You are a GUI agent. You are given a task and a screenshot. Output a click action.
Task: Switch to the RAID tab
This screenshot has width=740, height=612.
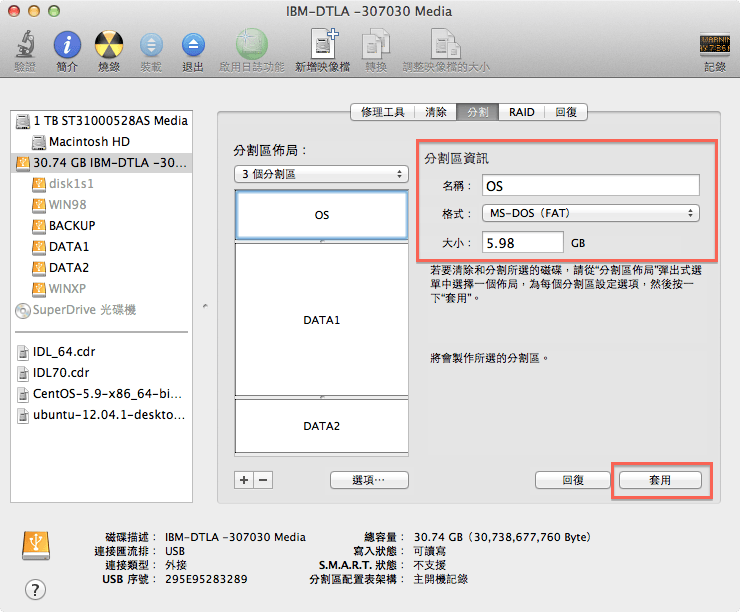point(521,112)
